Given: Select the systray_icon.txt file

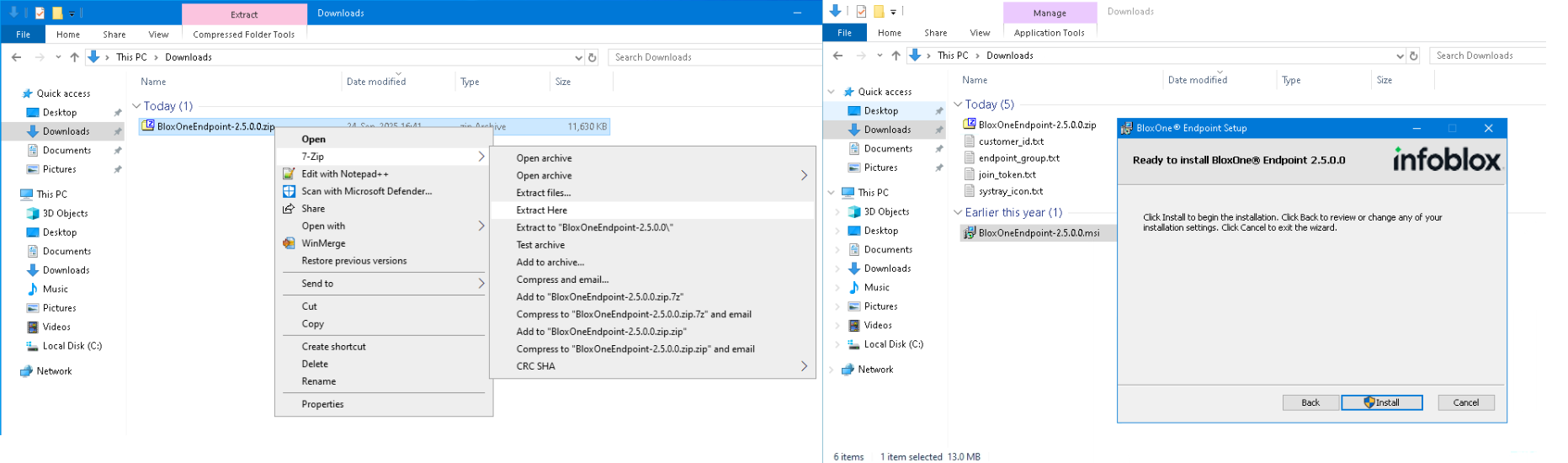Looking at the screenshot, I should pos(1010,192).
